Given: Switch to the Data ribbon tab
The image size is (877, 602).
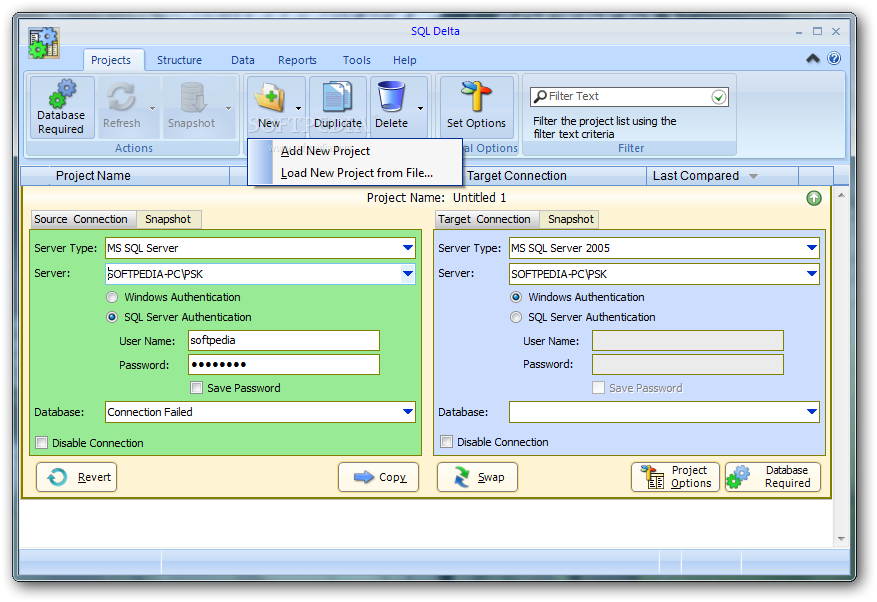Looking at the screenshot, I should pyautogui.click(x=243, y=60).
